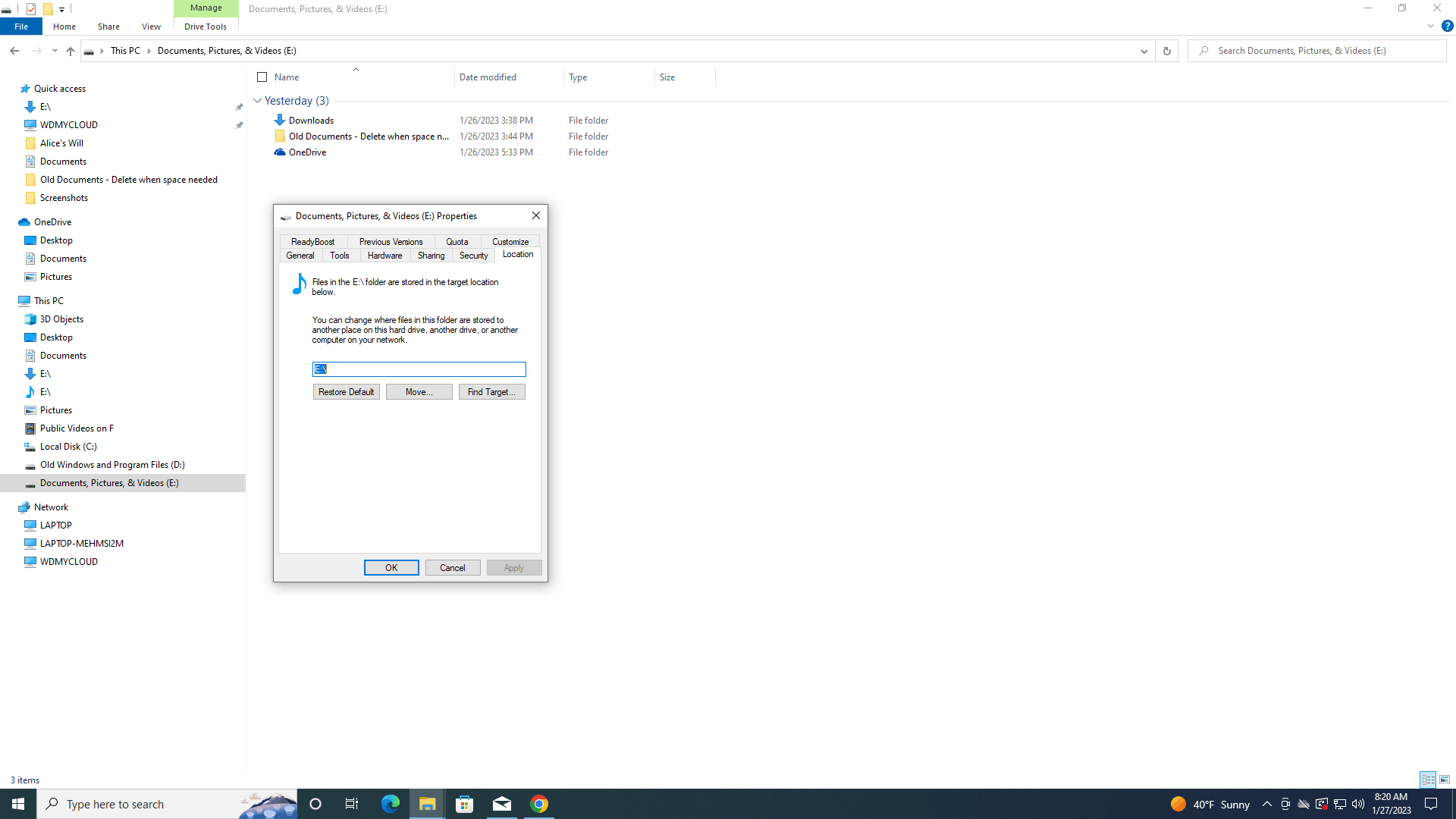
Task: Click the Find Target button
Action: coord(491,392)
